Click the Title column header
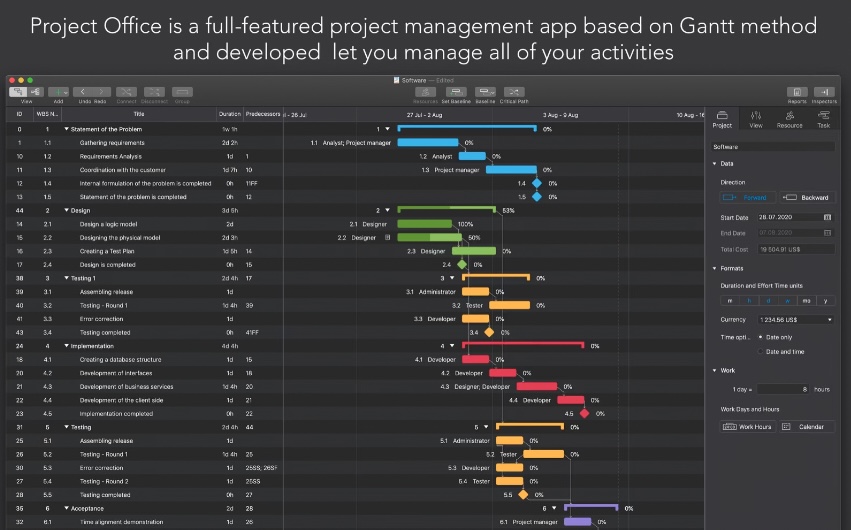851x530 pixels. click(139, 114)
